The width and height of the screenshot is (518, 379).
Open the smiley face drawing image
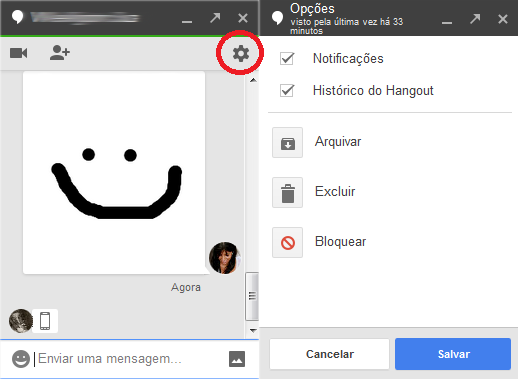tap(114, 173)
